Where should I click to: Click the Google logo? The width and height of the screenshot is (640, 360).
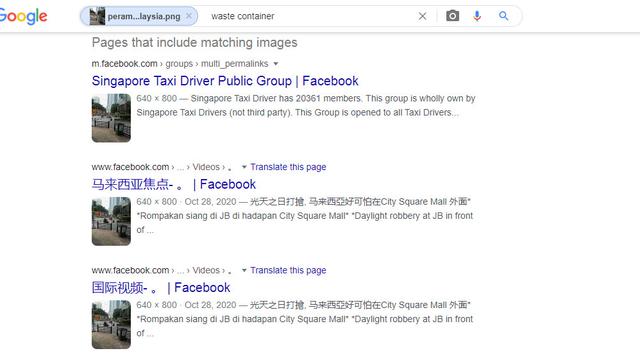click(23, 16)
